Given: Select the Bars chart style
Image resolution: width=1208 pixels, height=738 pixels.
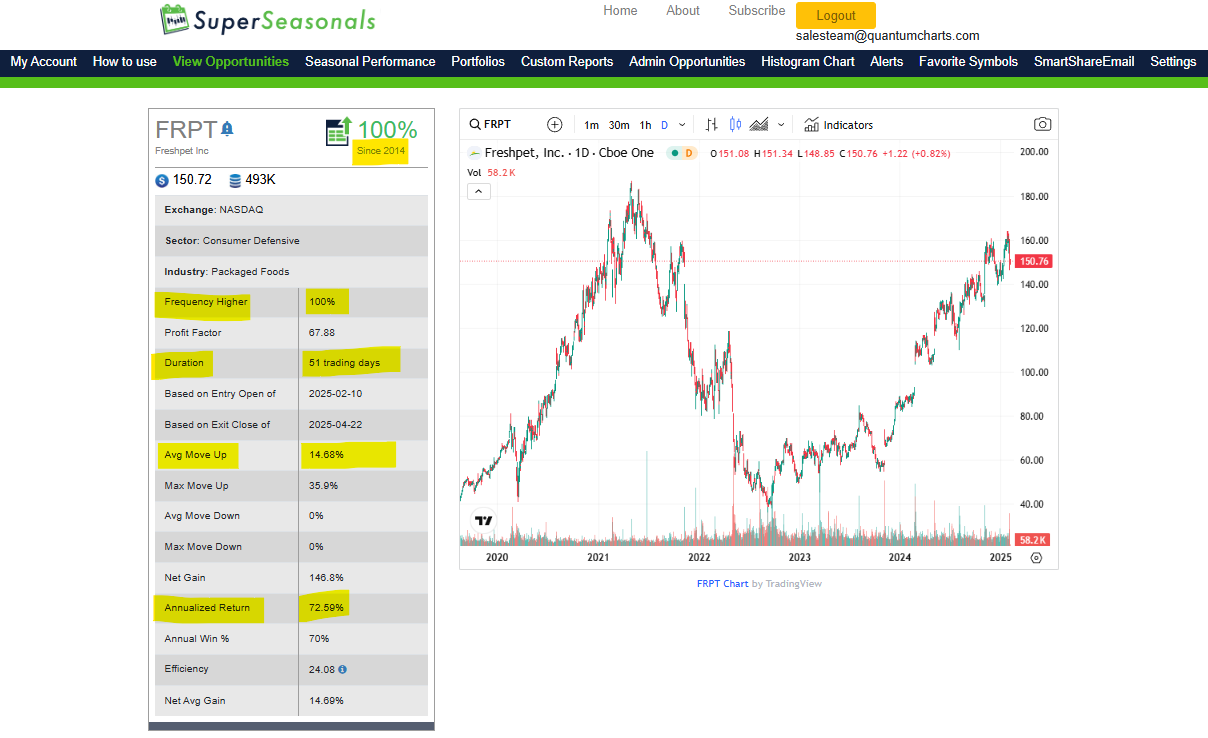Looking at the screenshot, I should click(712, 125).
